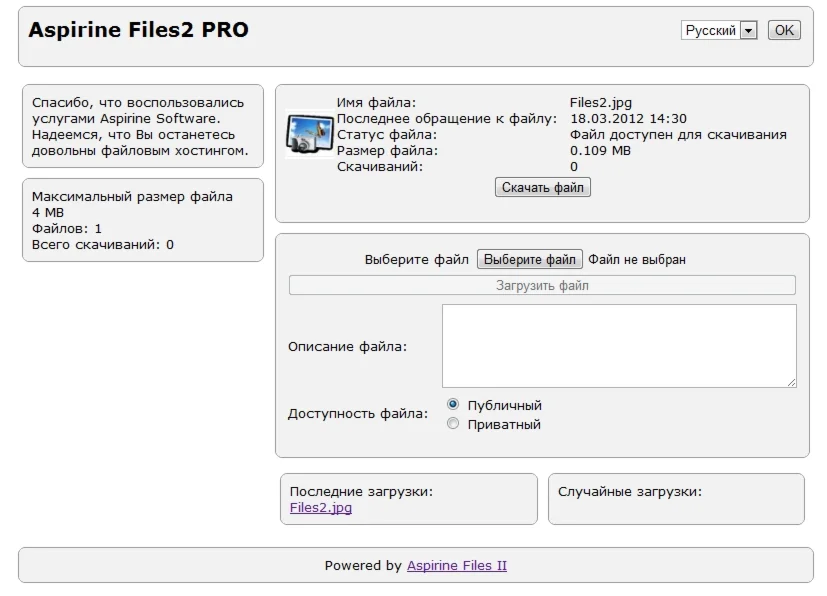Click the language selector's dropdown arrow
Viewport: 827px width, 596px height.
[748, 30]
